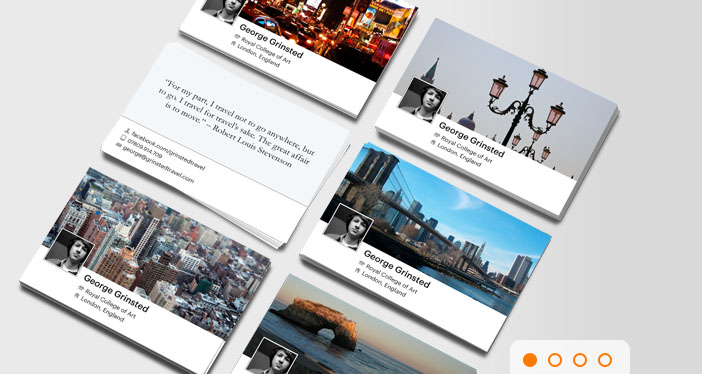
Task: Click the george@grinstedtravel.com email address
Action: tap(158, 164)
